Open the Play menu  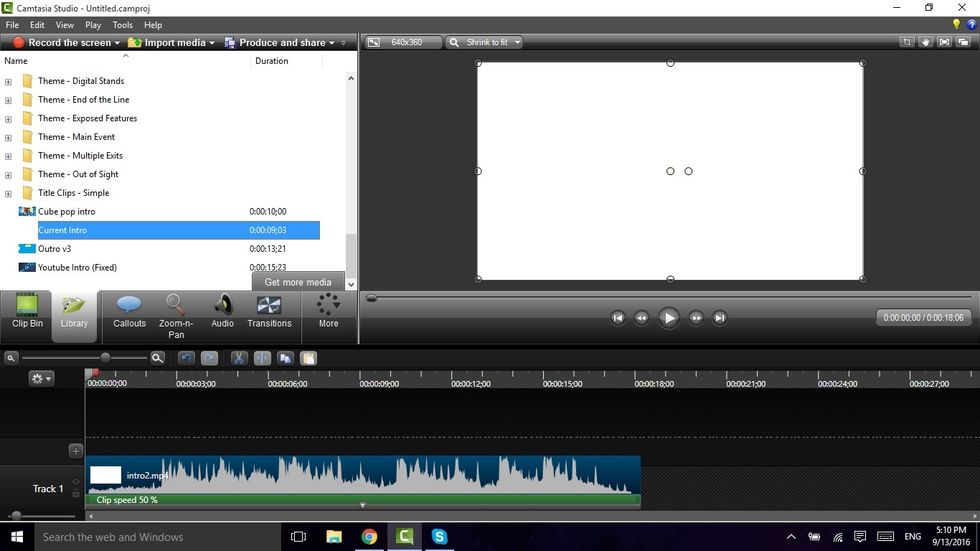(x=93, y=25)
